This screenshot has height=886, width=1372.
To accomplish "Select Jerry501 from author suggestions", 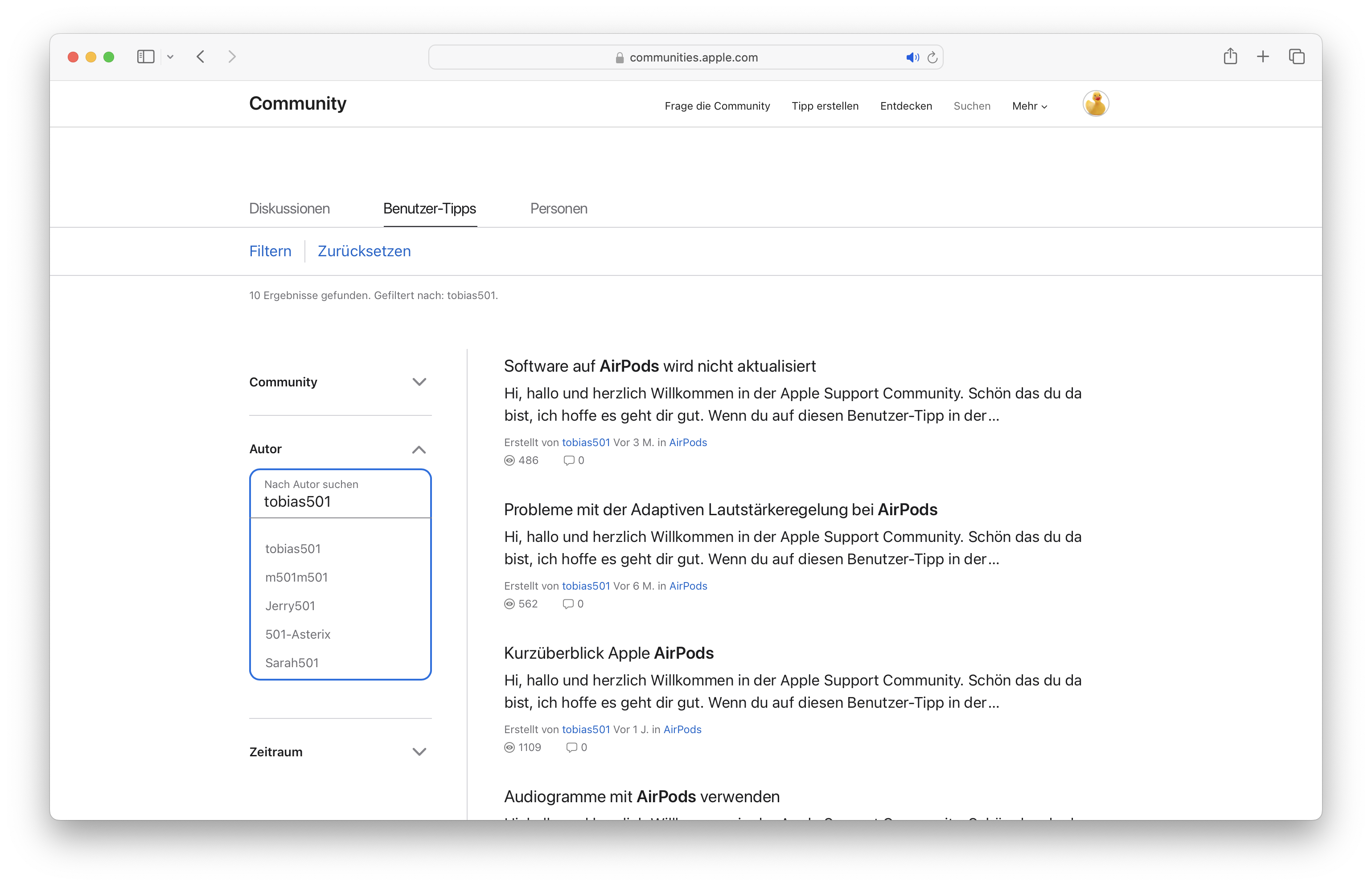I will point(290,606).
